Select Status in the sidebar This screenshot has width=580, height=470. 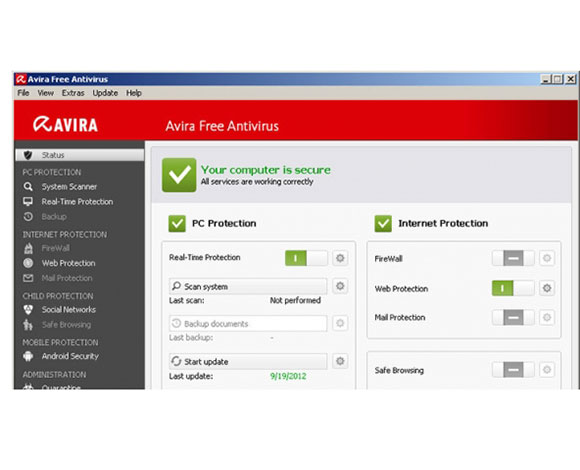[x=80, y=155]
